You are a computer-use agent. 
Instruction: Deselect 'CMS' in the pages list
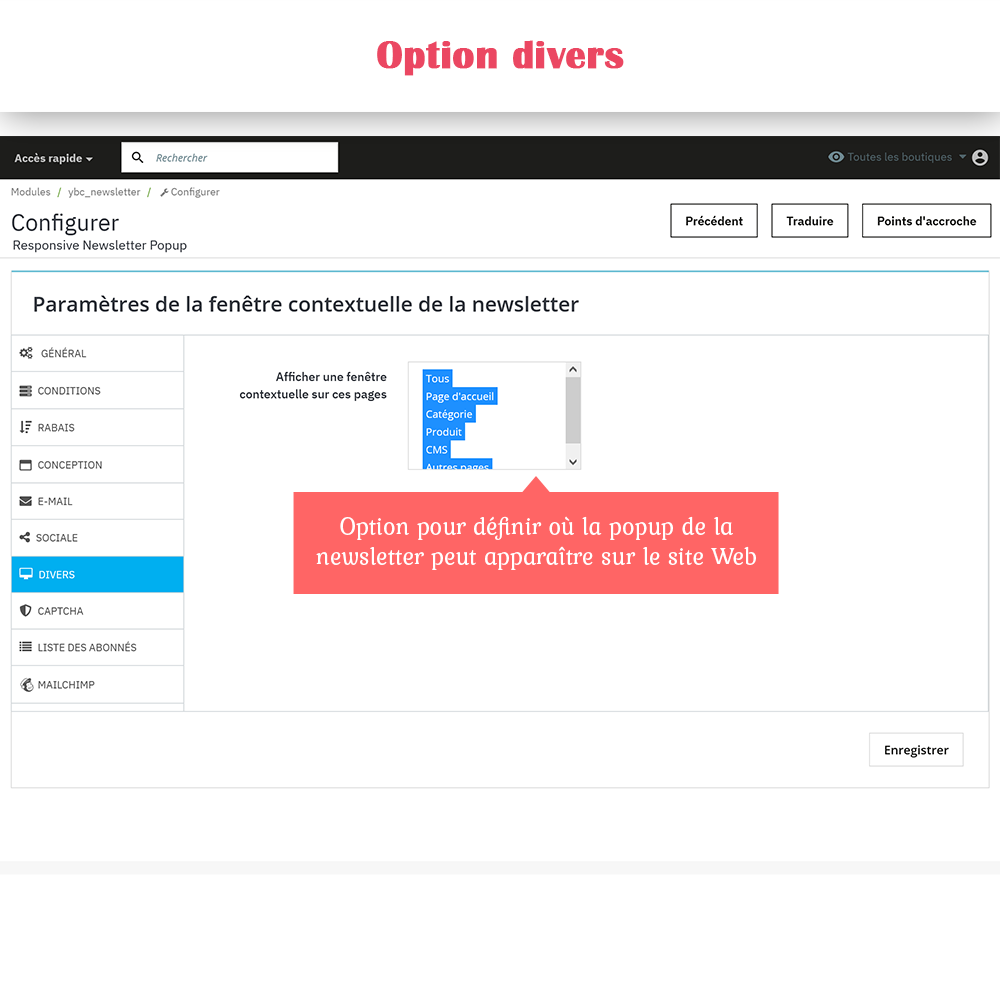coord(436,449)
